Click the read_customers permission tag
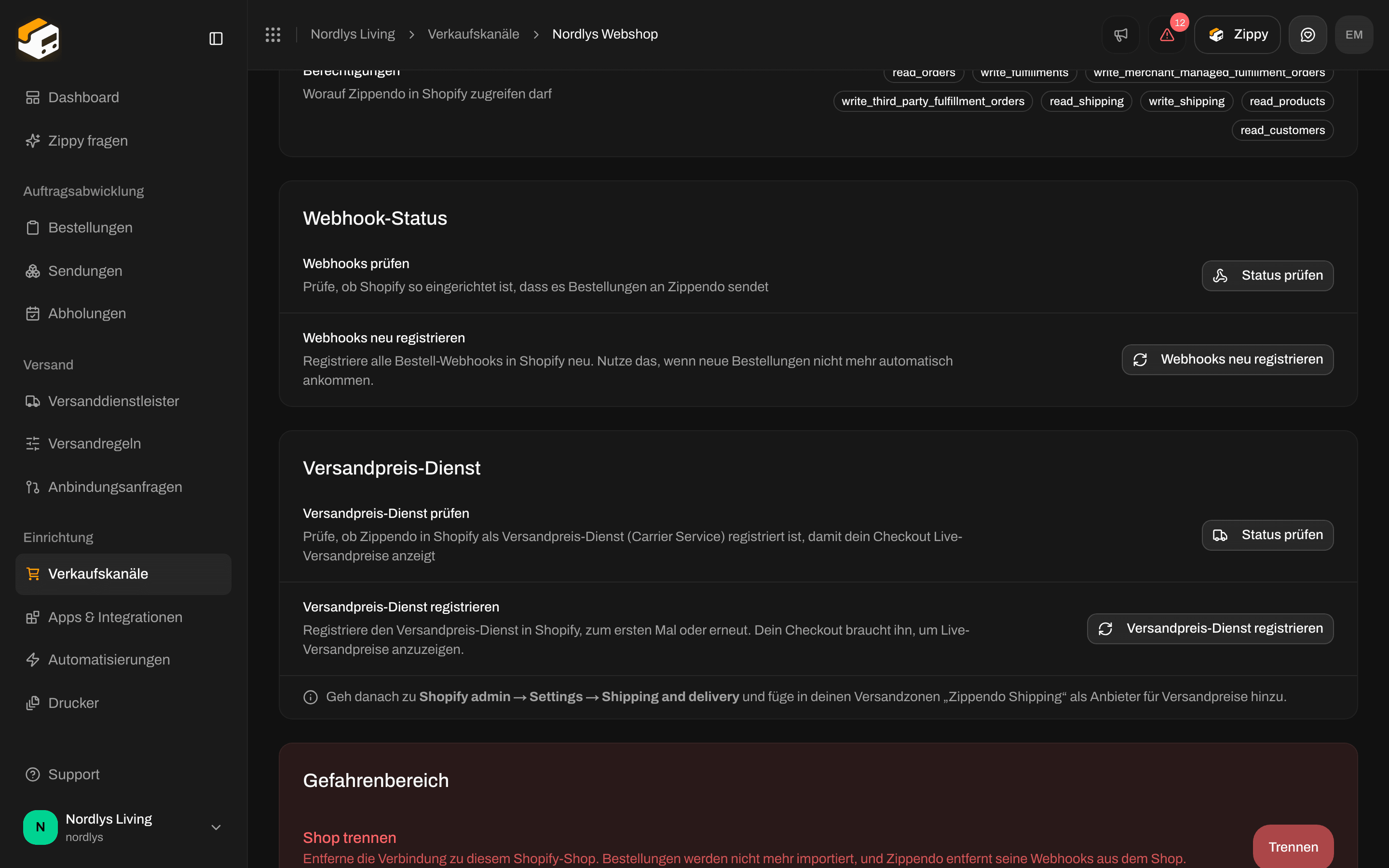Screen dimensions: 1389x868 pyautogui.click(x=1283, y=130)
